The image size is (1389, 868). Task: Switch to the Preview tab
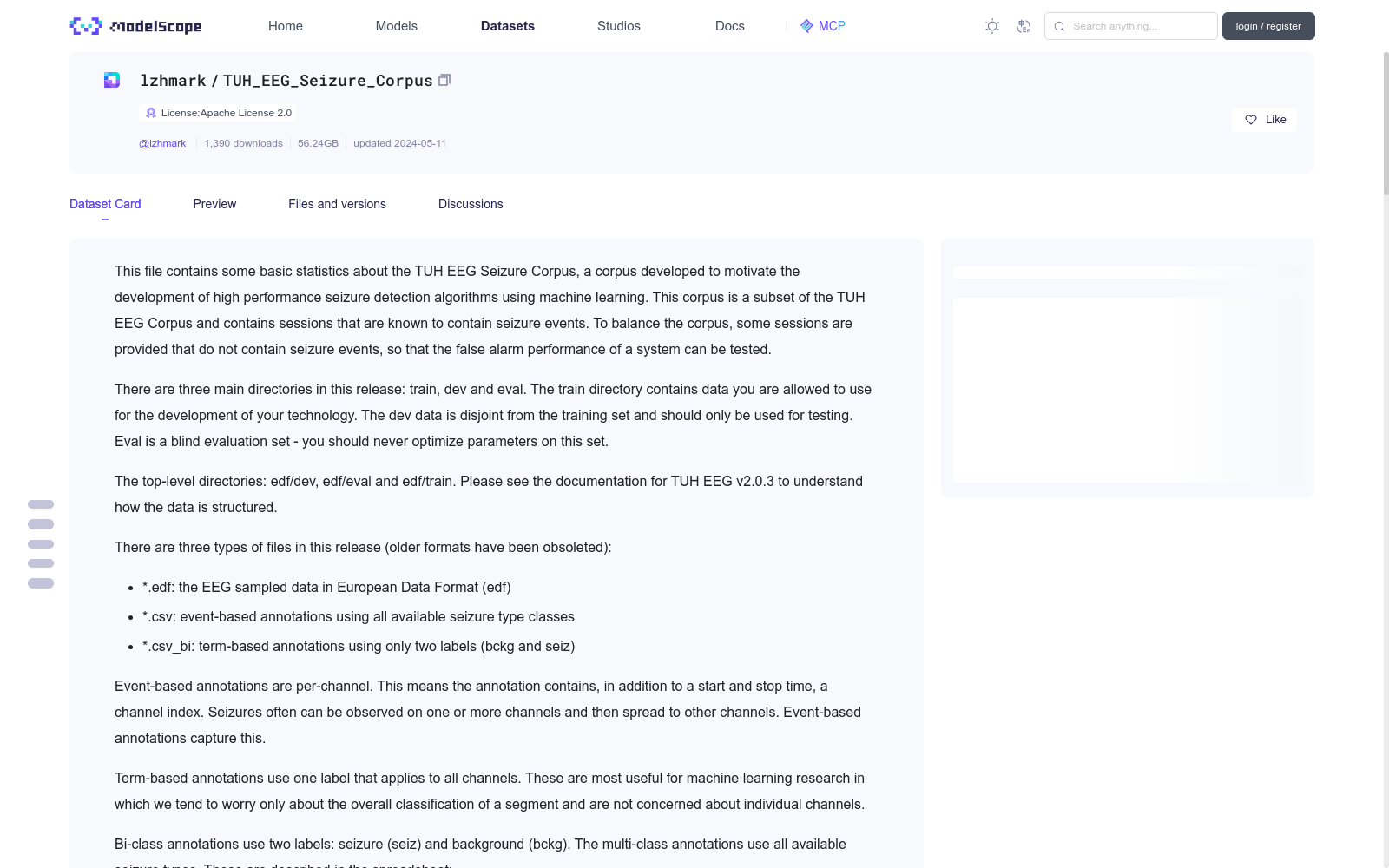[x=214, y=204]
